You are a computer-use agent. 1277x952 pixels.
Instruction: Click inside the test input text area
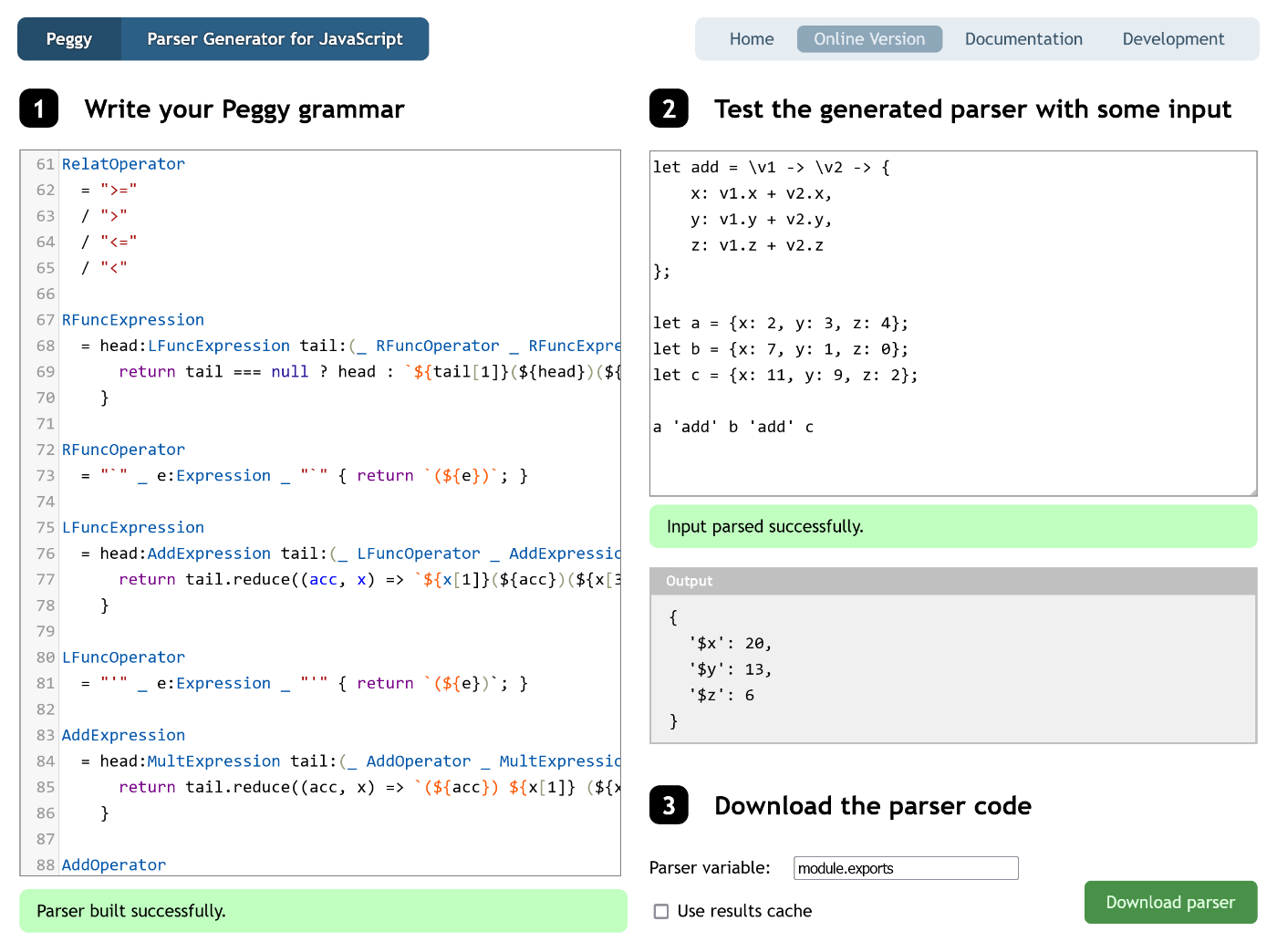pos(953,324)
